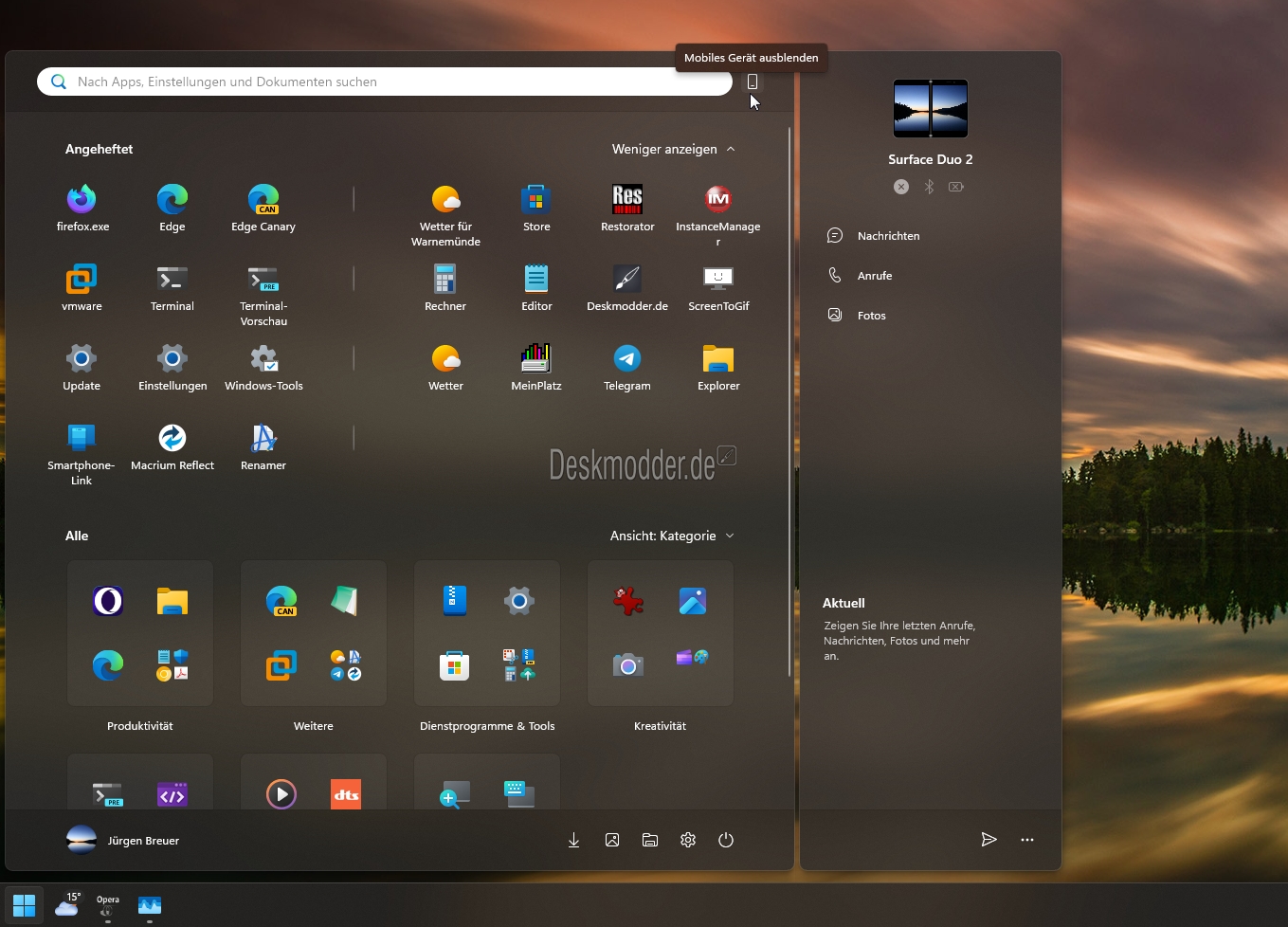Open the Pictures folder shortcut button
The width and height of the screenshot is (1288, 927).
(x=612, y=840)
